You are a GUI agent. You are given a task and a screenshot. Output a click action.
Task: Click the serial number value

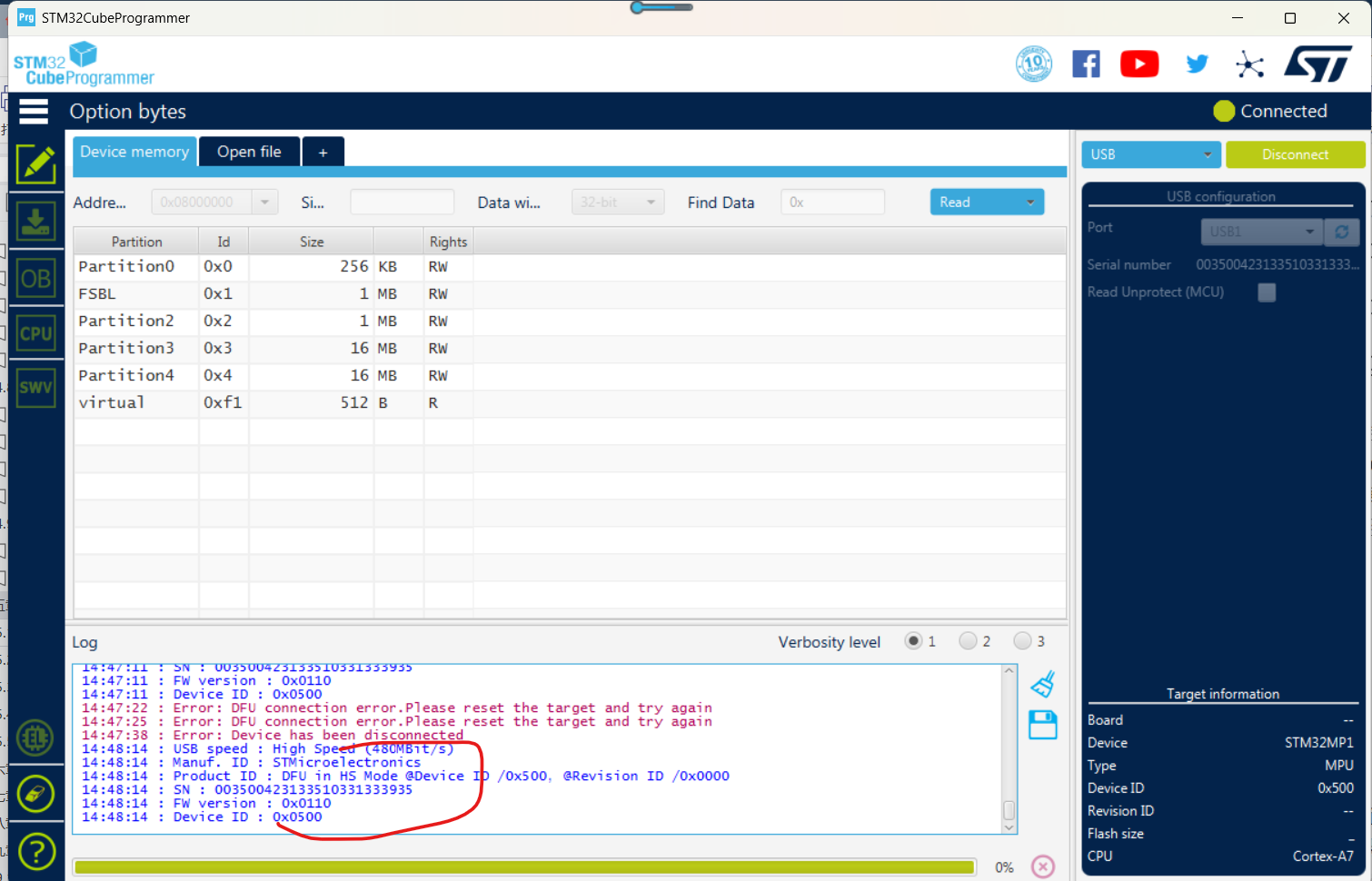point(1278,264)
